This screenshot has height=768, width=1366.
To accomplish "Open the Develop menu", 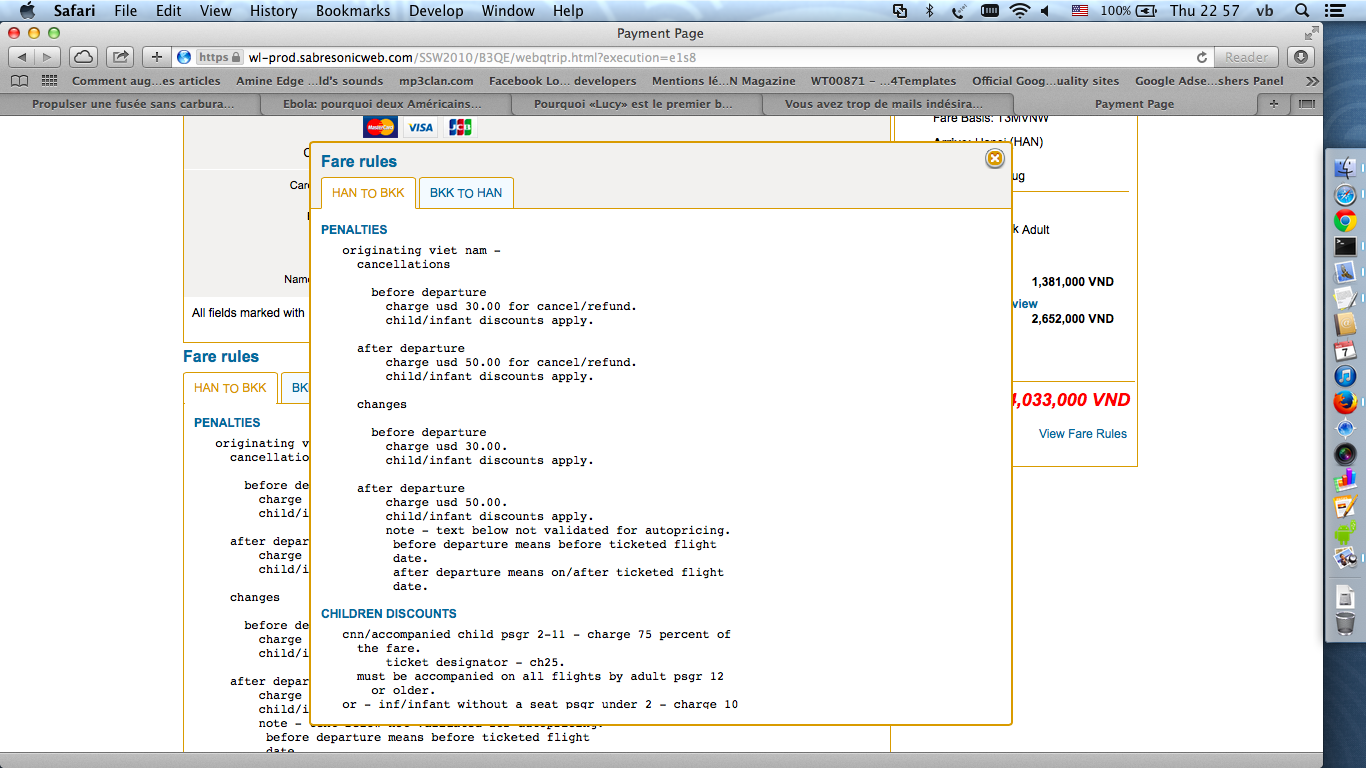I will [437, 11].
